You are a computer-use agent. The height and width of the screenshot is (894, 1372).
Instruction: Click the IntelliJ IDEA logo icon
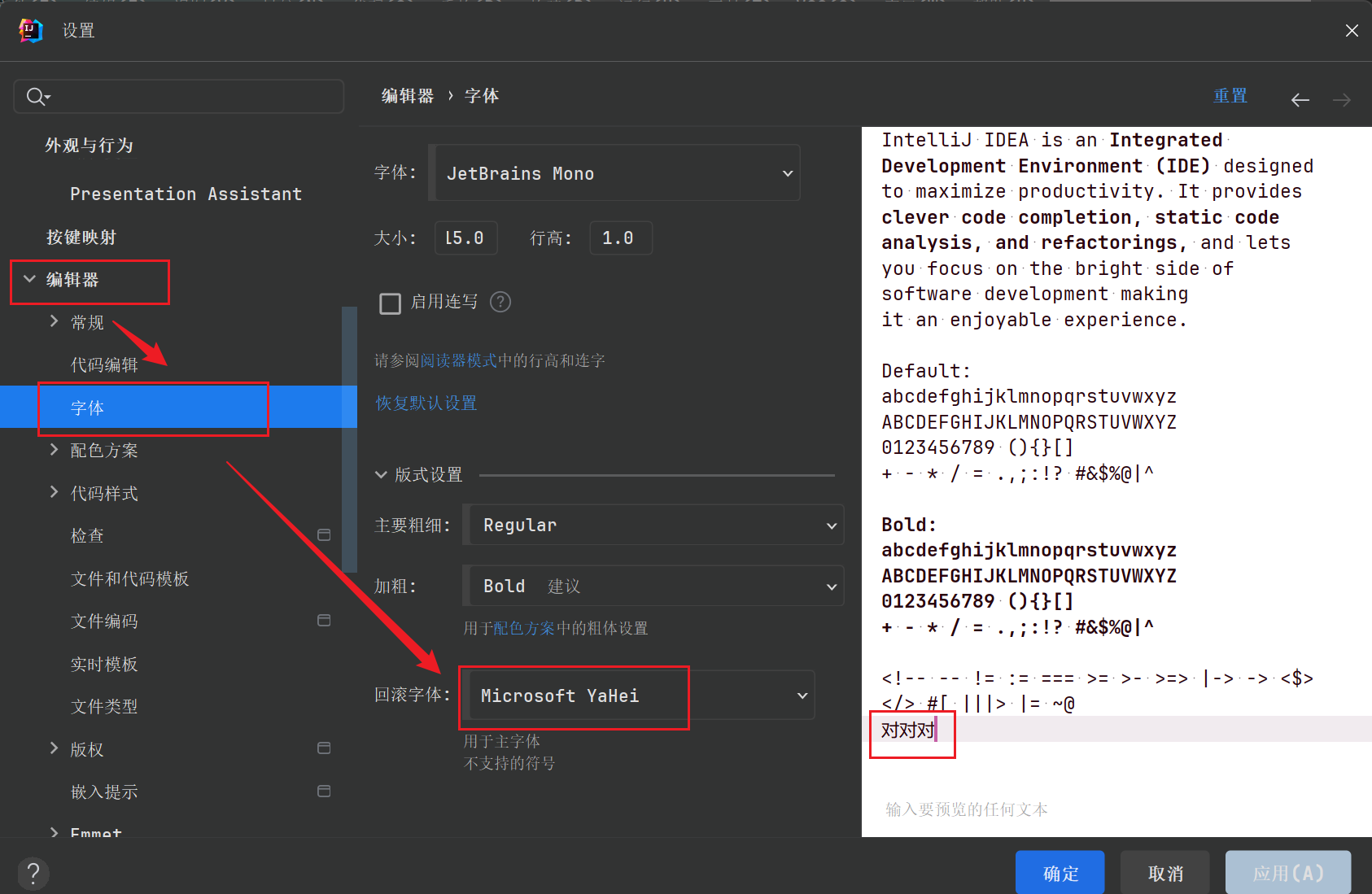[31, 31]
